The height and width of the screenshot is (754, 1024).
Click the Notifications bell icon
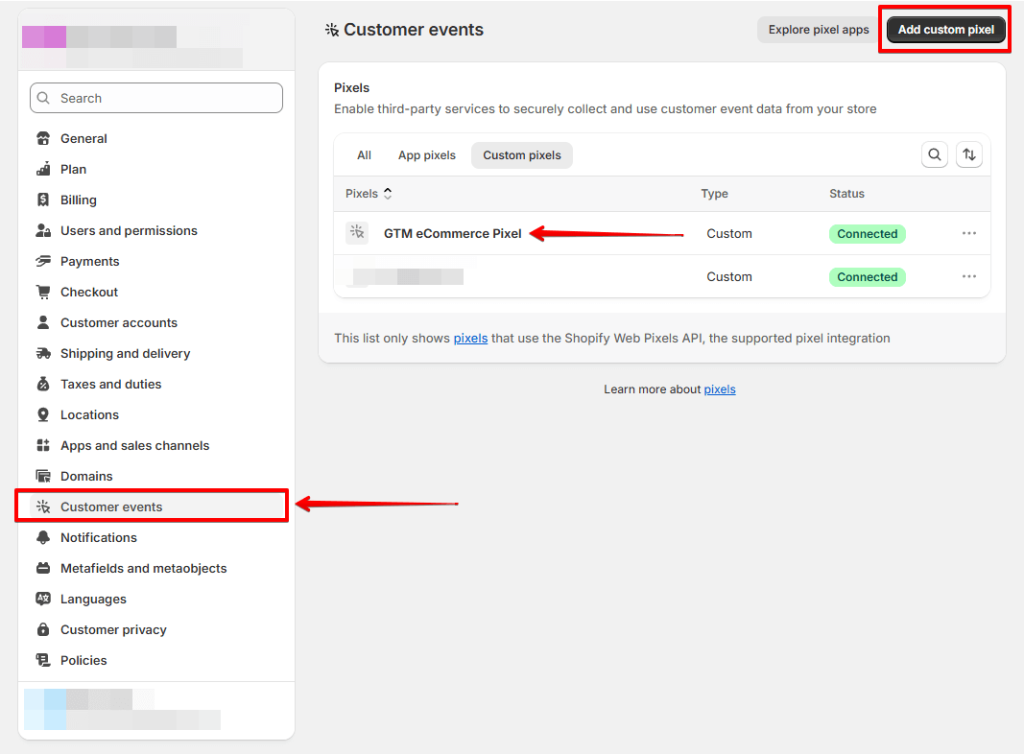coord(43,537)
